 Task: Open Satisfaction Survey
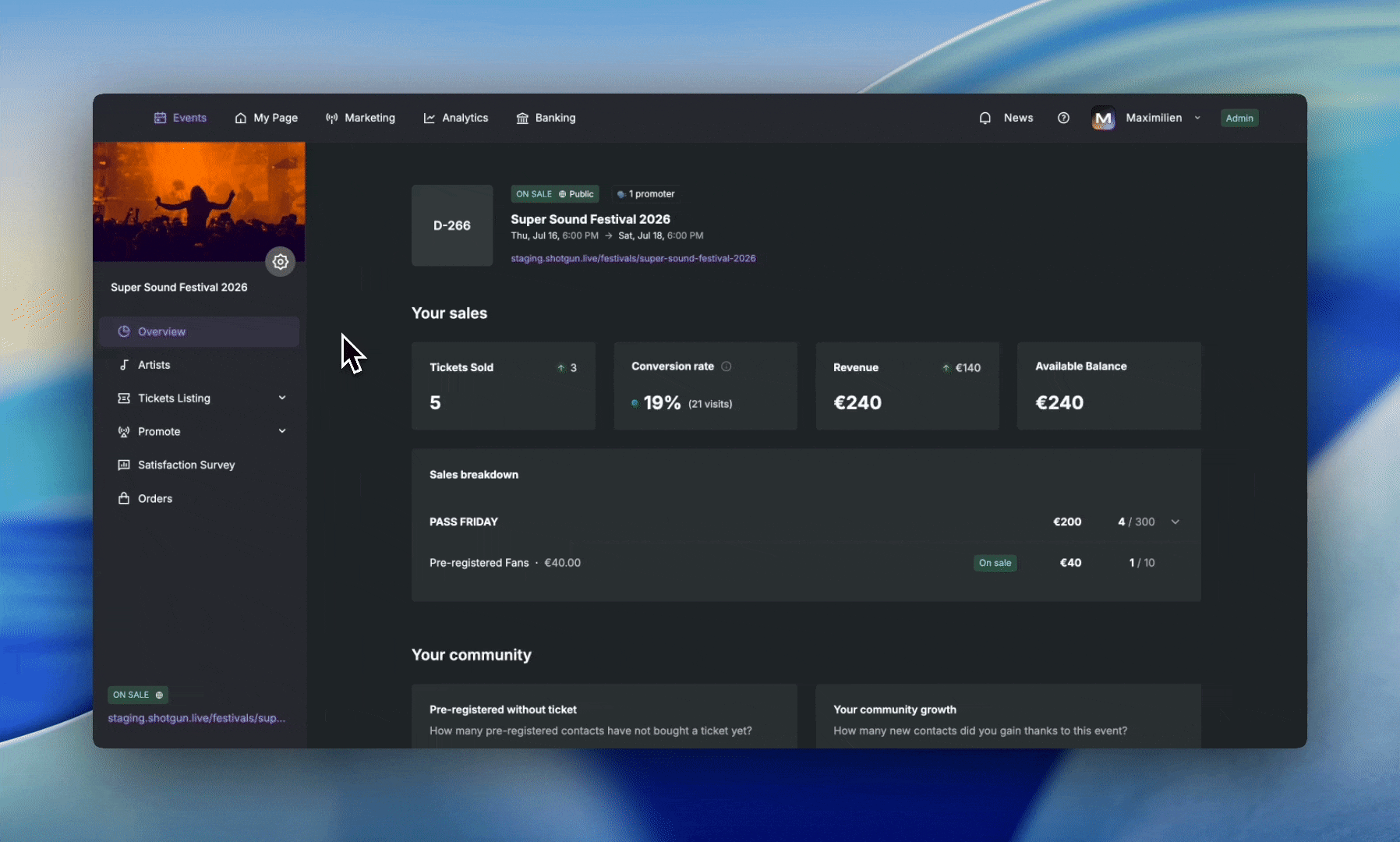click(x=199, y=465)
